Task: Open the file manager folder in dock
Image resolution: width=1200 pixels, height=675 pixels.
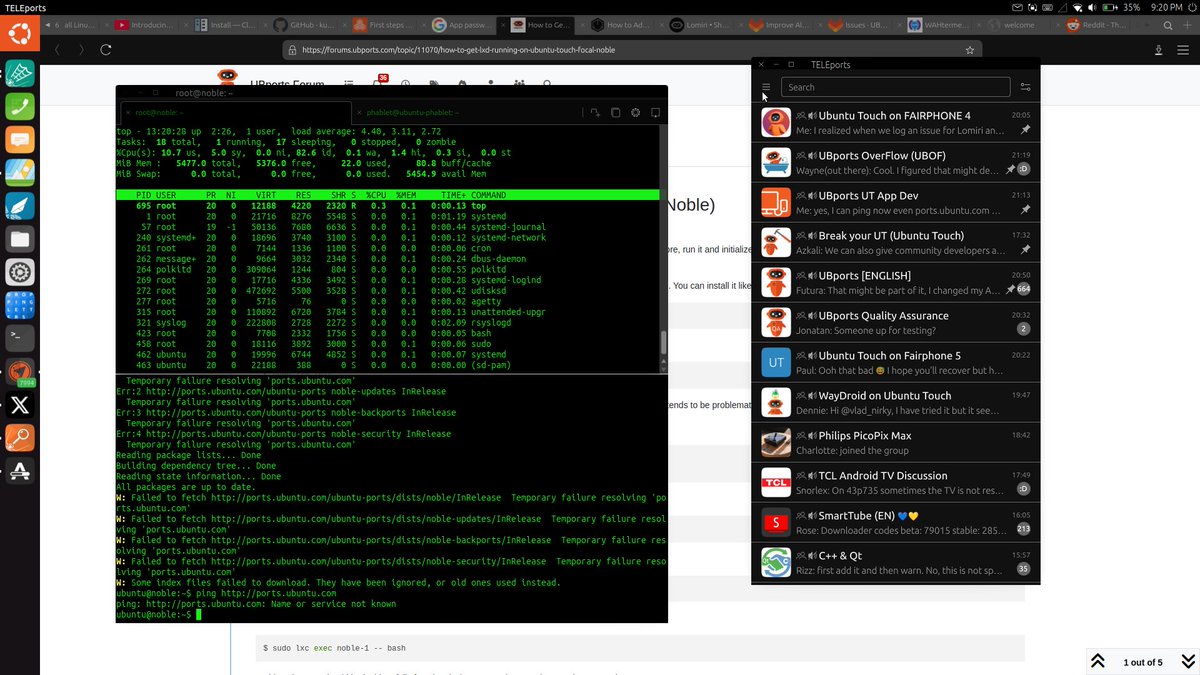Action: (x=20, y=239)
